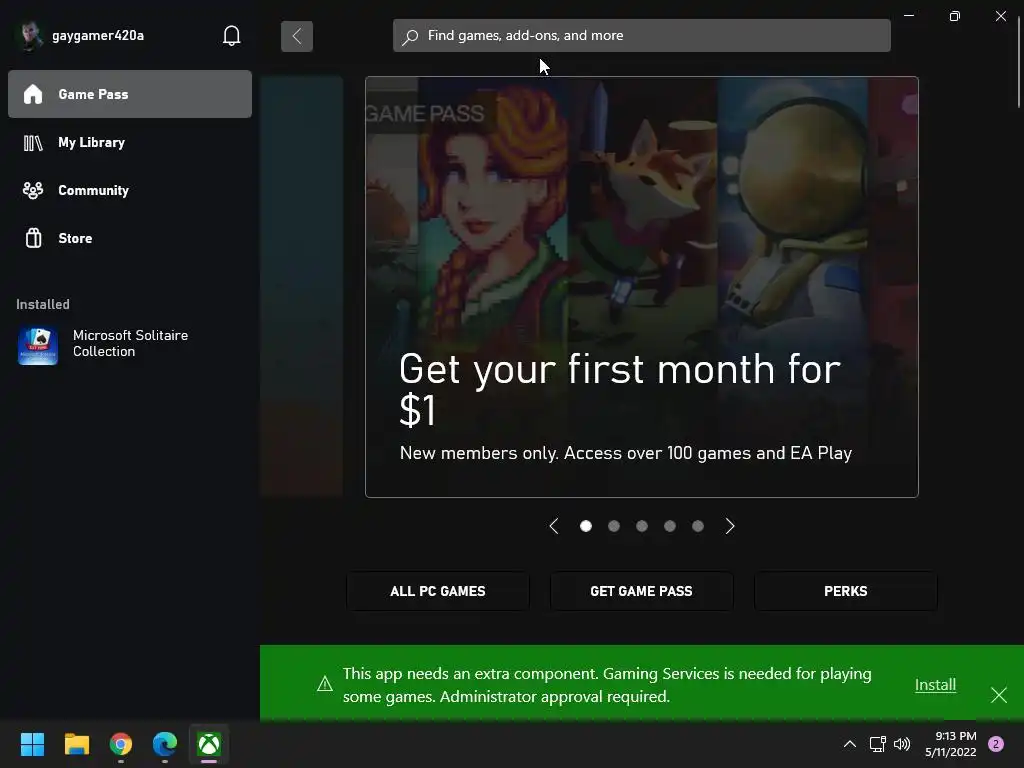Viewport: 1024px width, 768px height.
Task: Show the previous carousel slide
Action: point(554,526)
